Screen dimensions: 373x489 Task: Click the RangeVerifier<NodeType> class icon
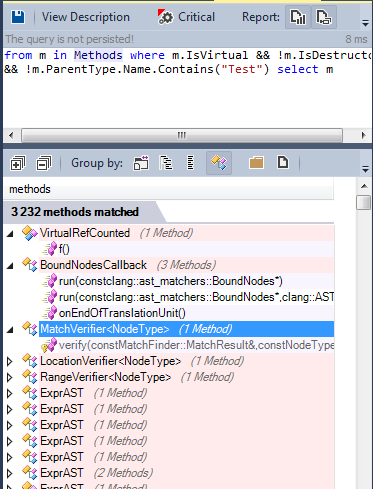(x=30, y=377)
